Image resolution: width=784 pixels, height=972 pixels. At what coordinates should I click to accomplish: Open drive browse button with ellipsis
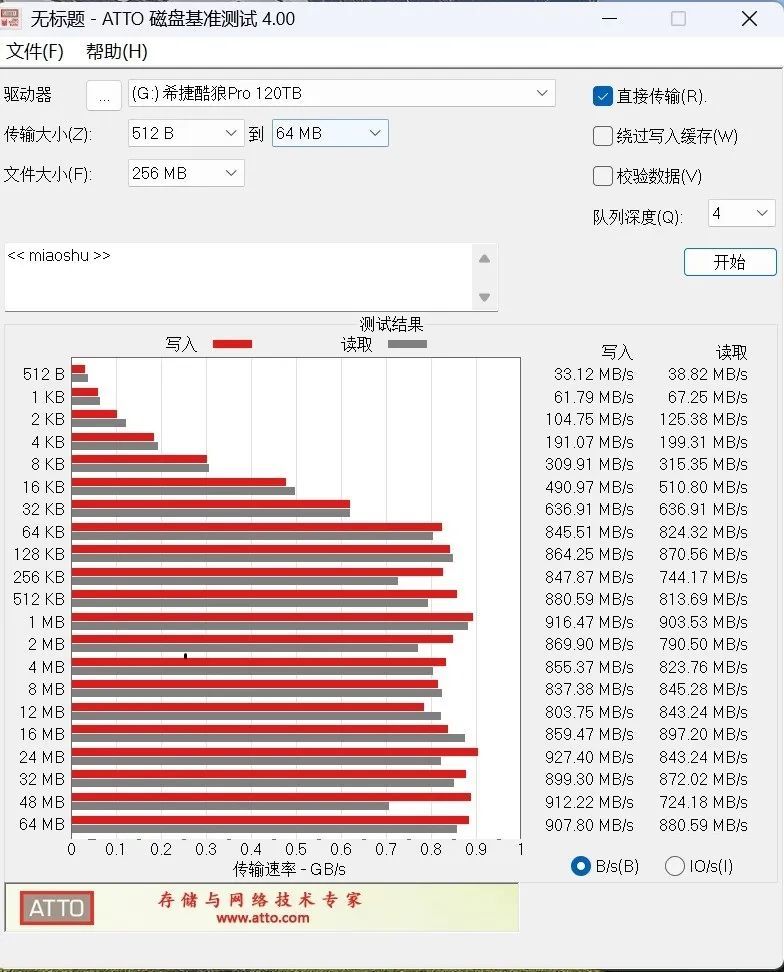pos(104,95)
